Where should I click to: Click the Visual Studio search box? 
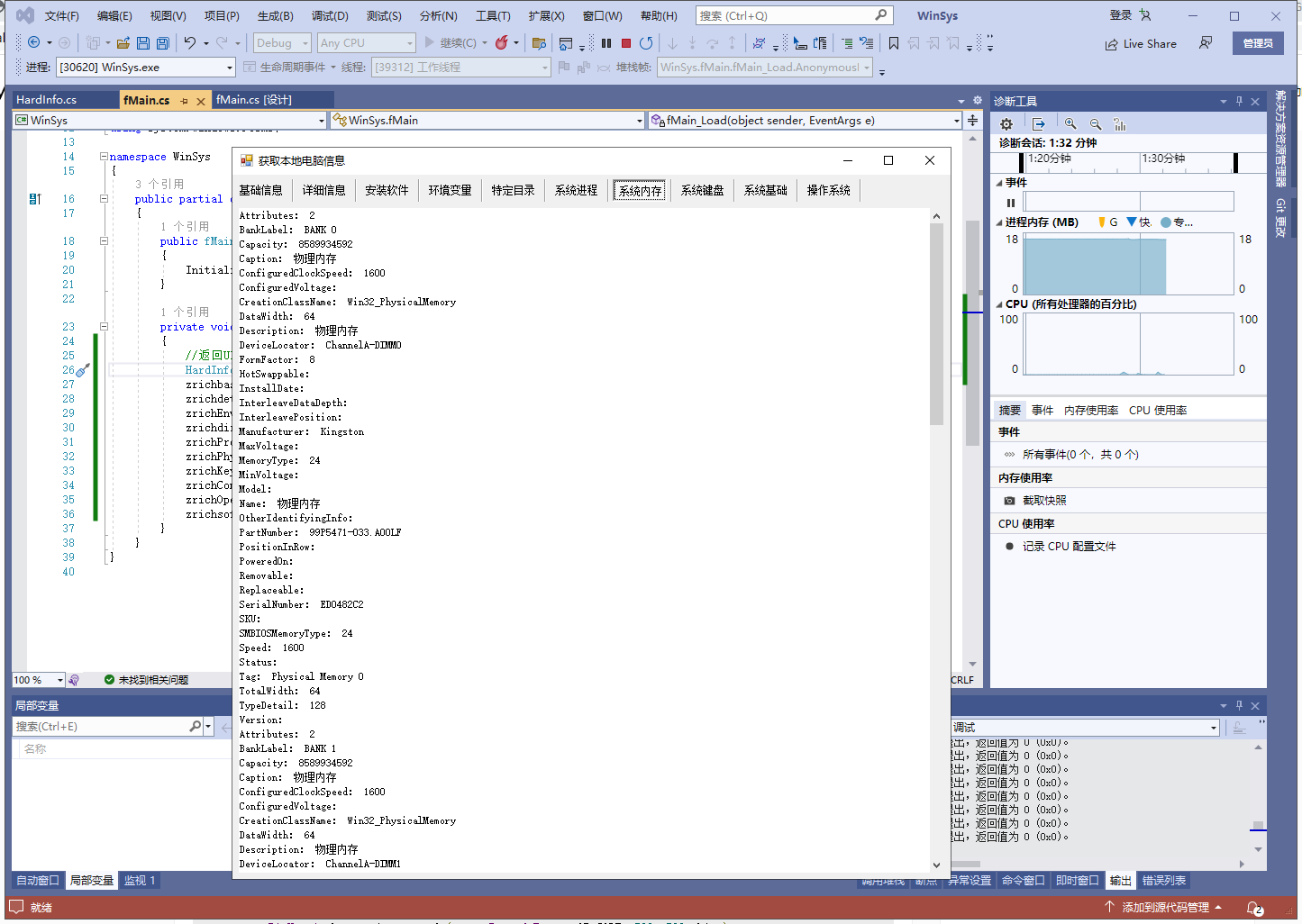pos(794,15)
